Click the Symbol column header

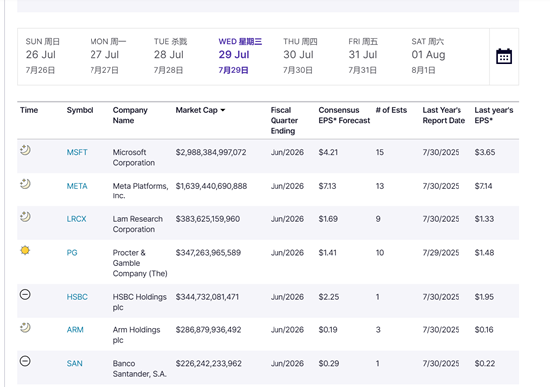[80, 110]
